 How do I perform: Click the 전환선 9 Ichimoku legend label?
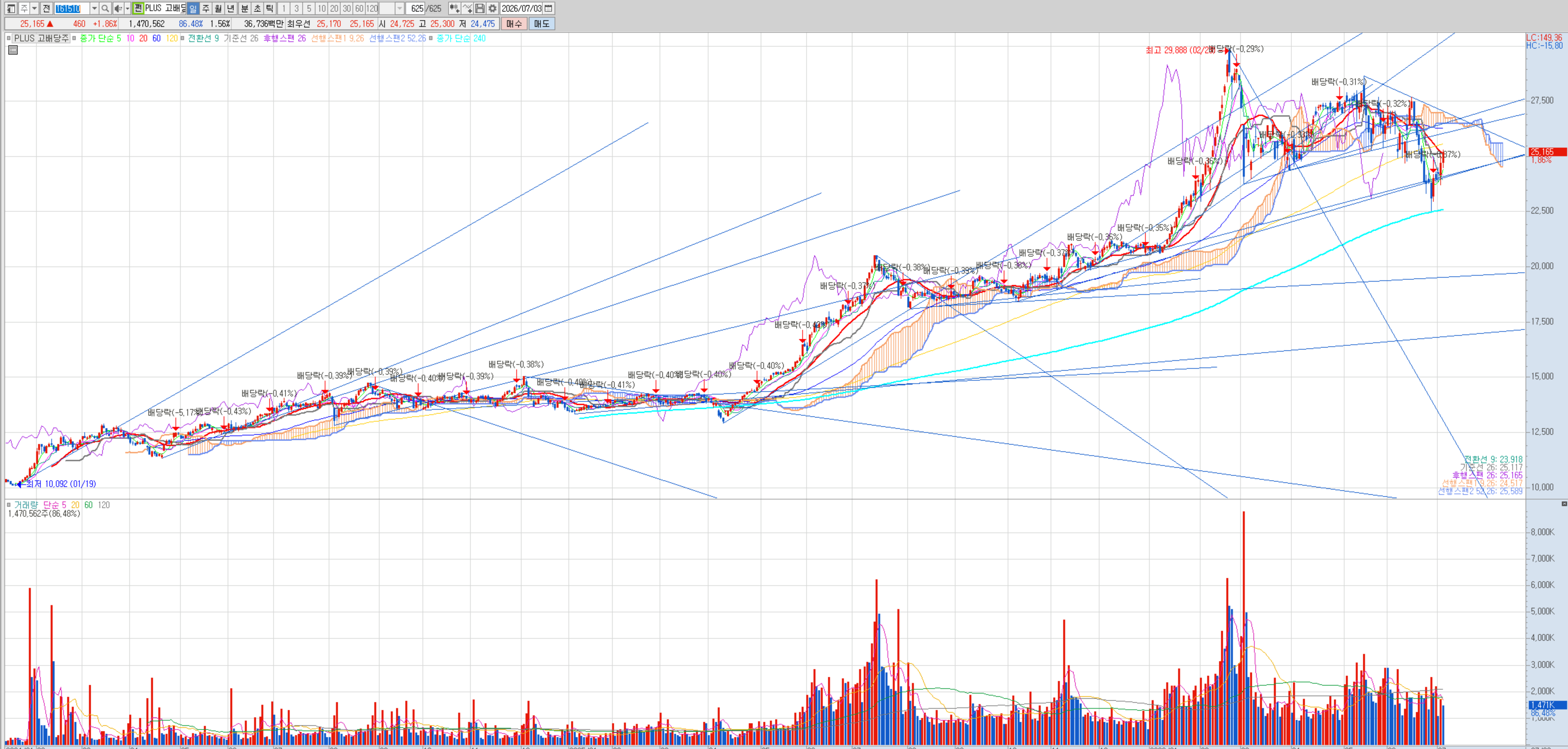(203, 38)
